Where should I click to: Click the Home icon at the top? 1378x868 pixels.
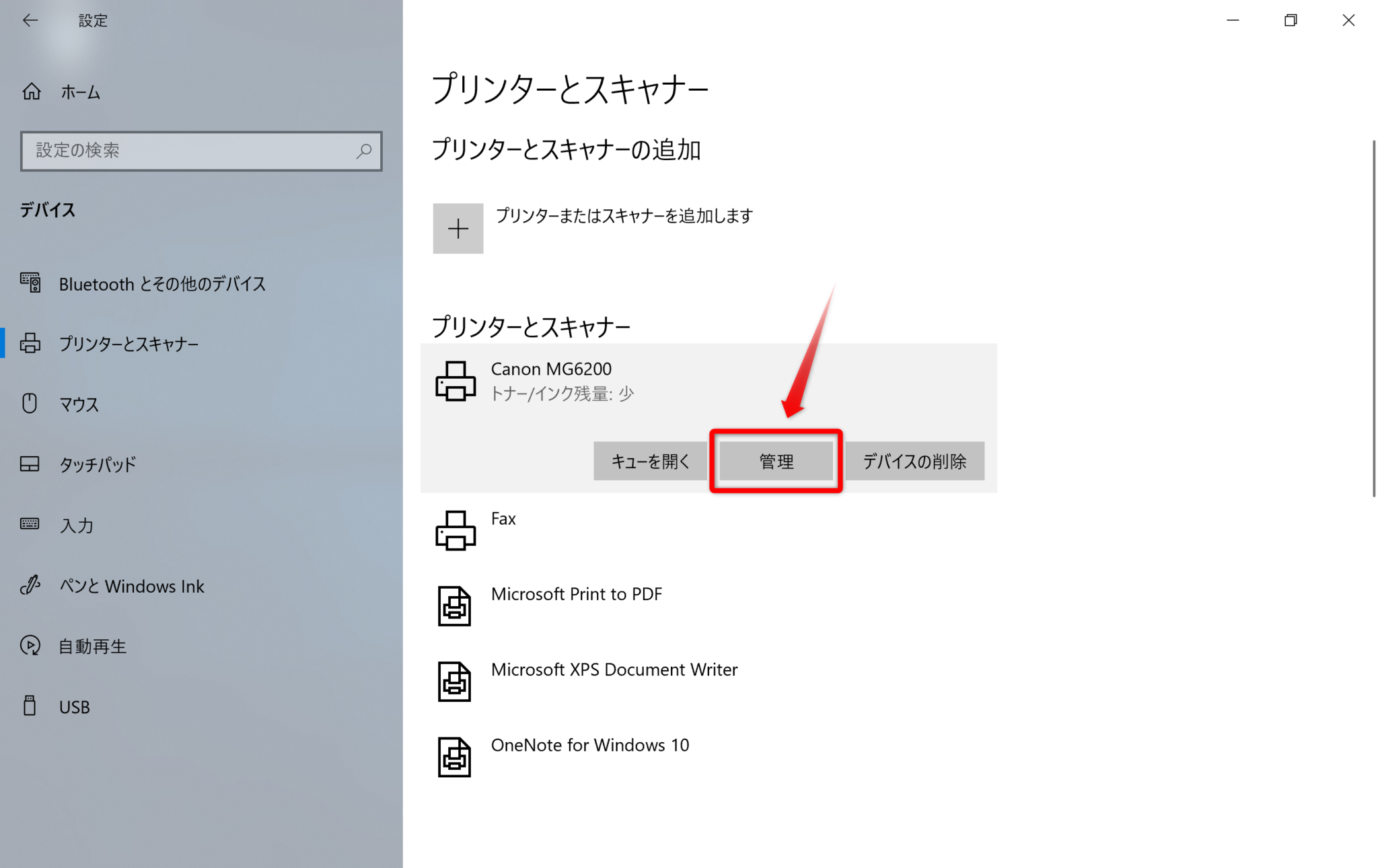(x=31, y=92)
